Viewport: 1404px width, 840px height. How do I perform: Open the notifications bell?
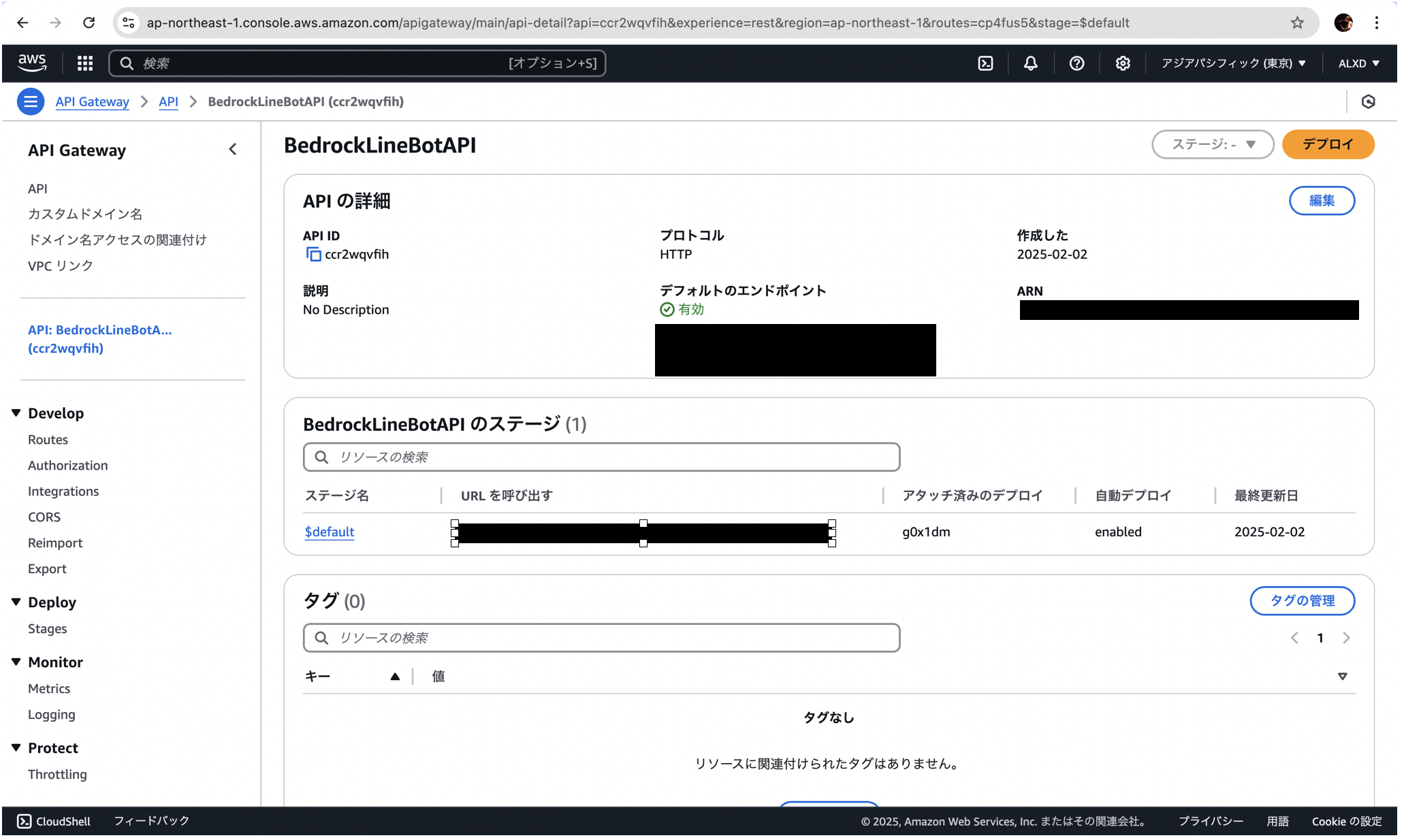coord(1030,63)
